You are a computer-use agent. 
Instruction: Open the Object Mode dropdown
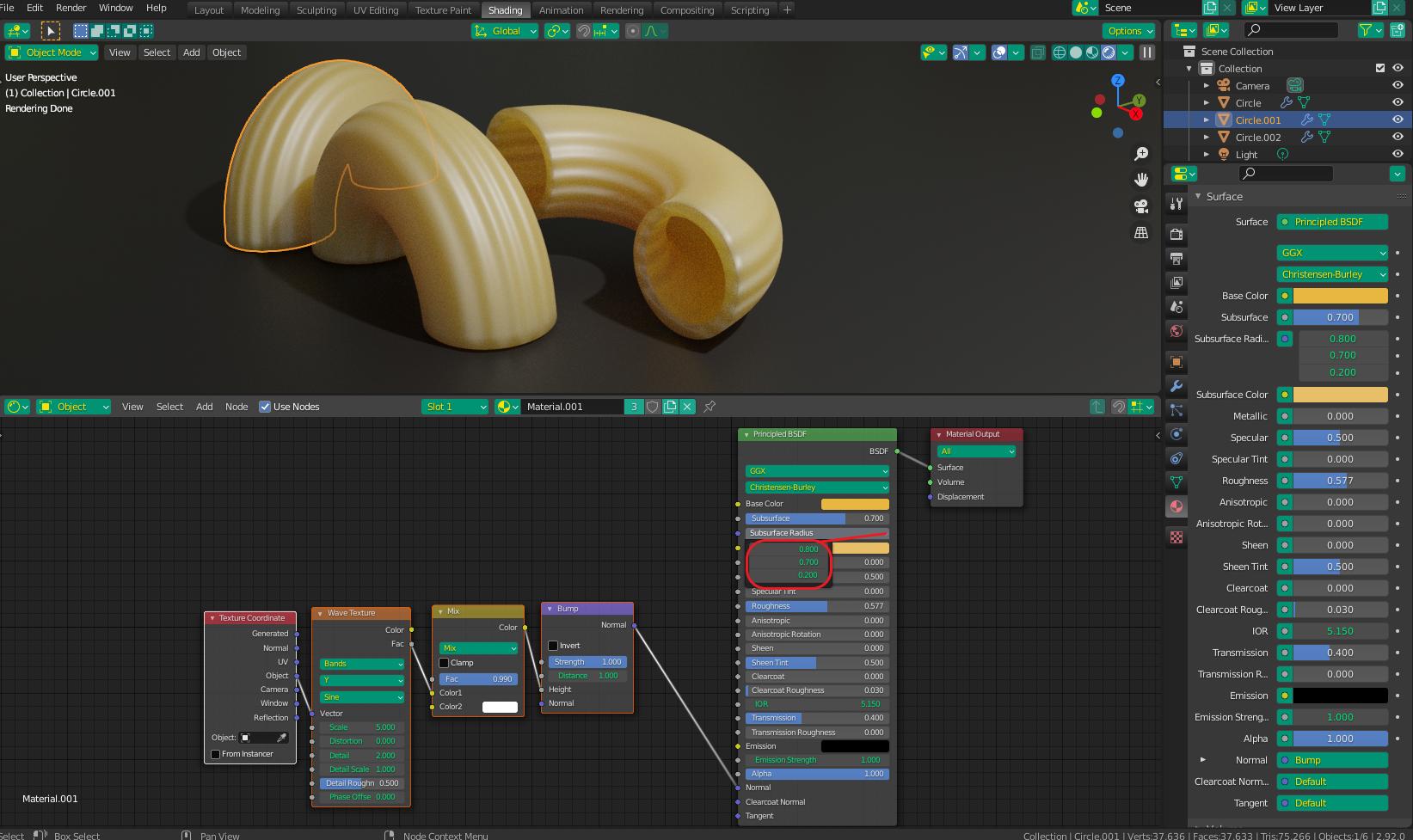52,52
